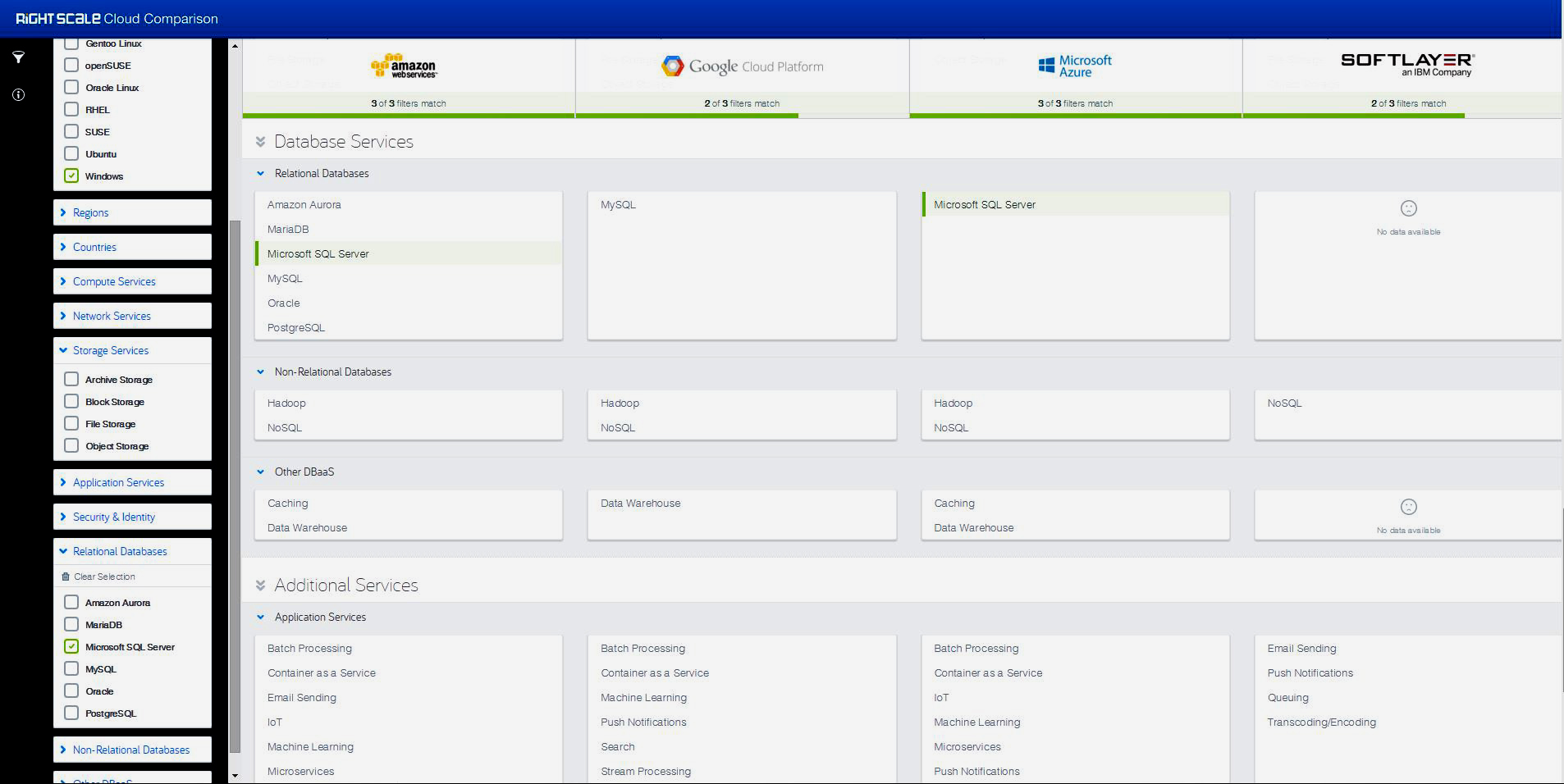Tick the RHEL checkbox
This screenshot has width=1564, height=784.
71,109
